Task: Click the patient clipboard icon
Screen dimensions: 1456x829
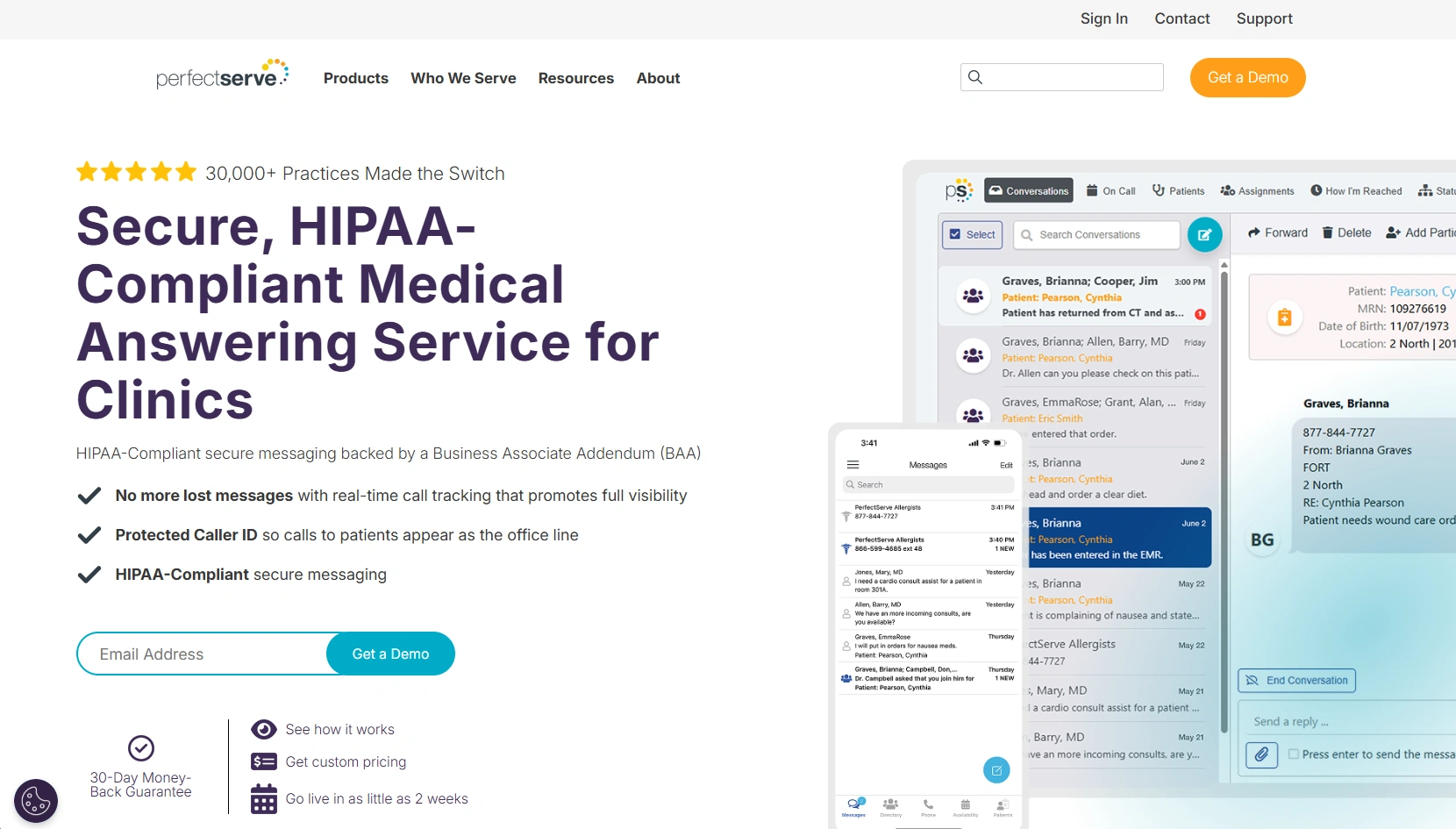Action: coord(1285,318)
